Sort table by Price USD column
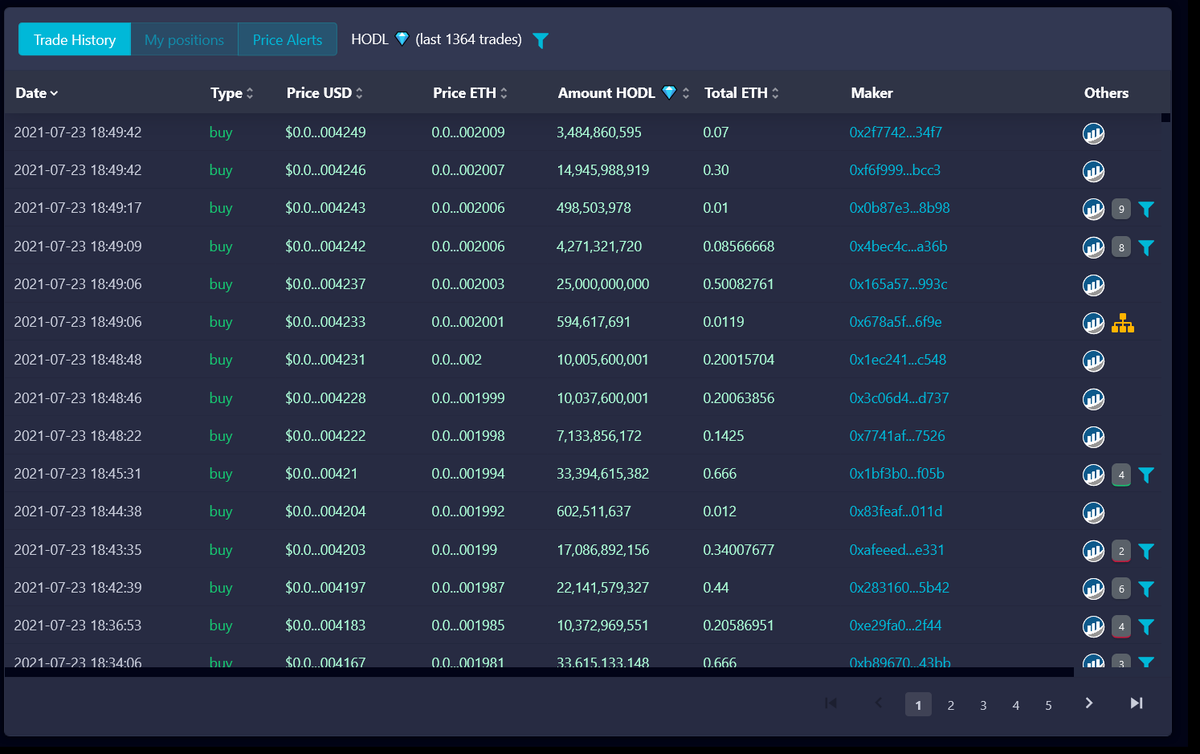 (325, 93)
